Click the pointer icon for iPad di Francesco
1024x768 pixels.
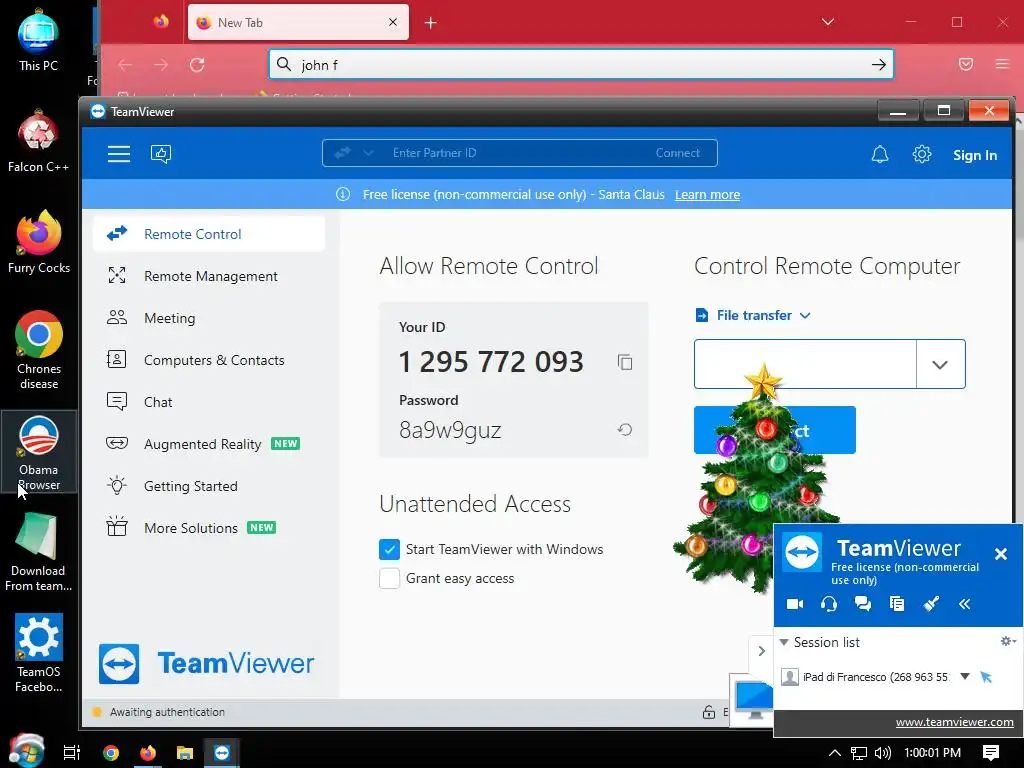tap(986, 677)
